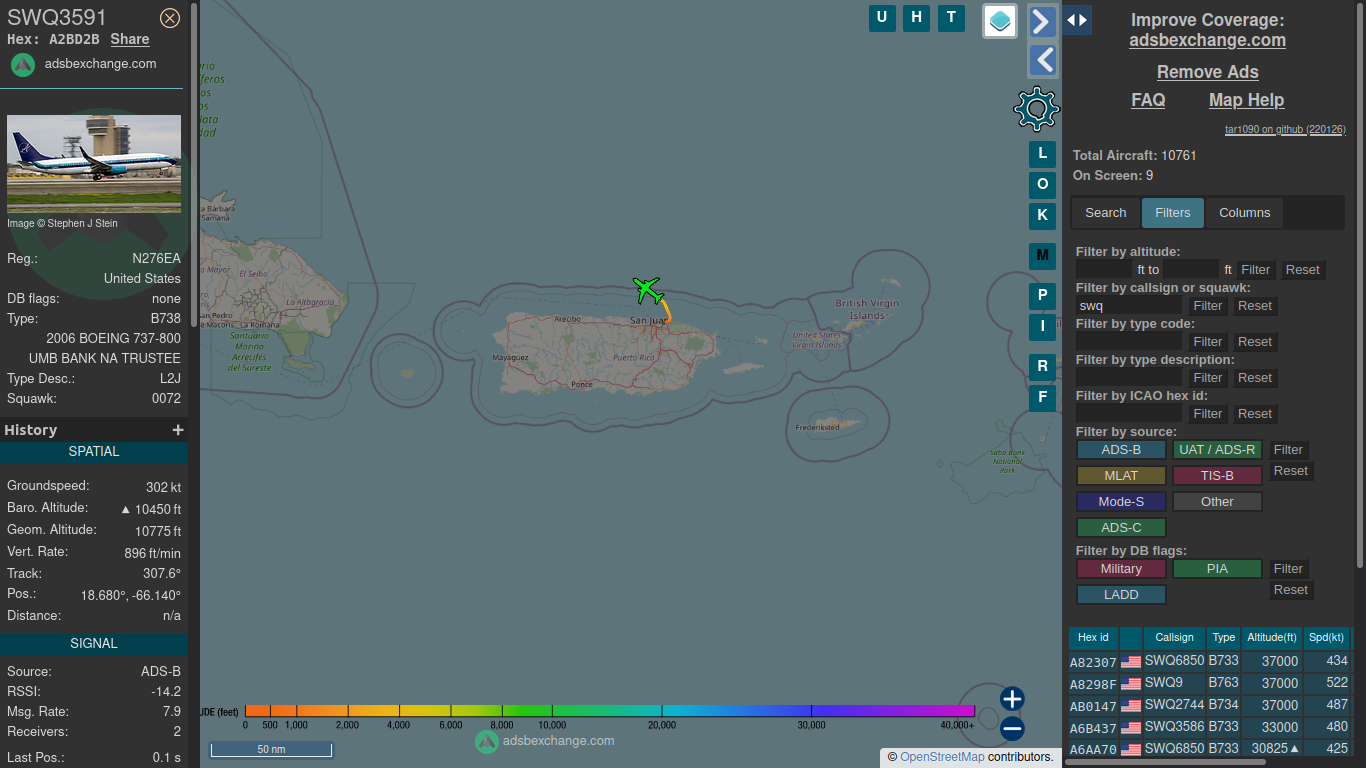Screen dimensions: 1366x768
Task: Click the ICAO hex id filter field
Action: click(1129, 414)
